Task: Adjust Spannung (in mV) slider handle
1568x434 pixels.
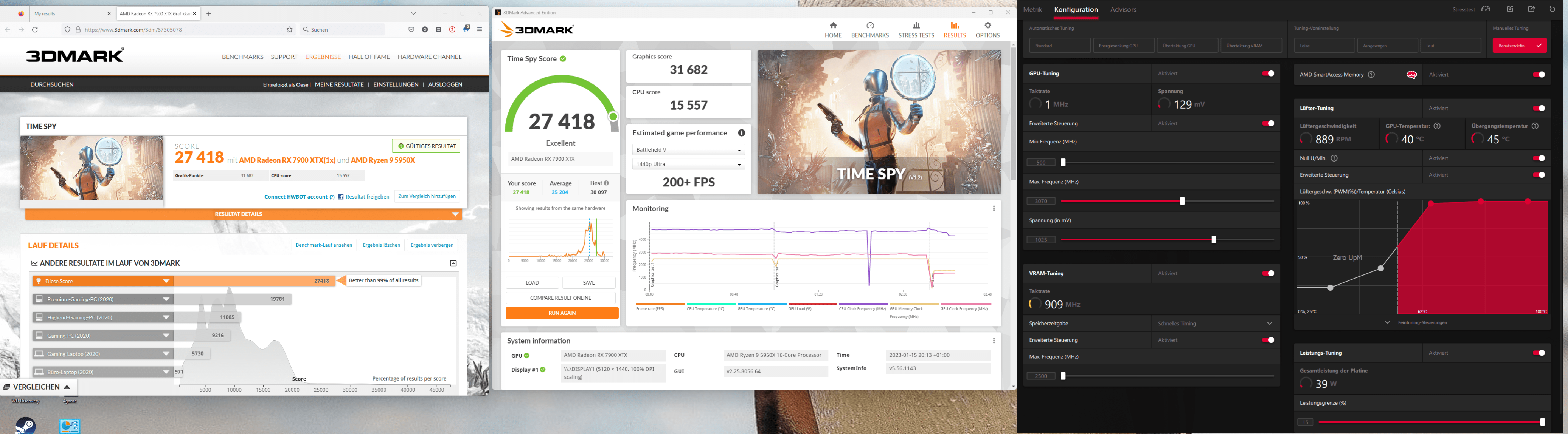Action: tap(1214, 240)
